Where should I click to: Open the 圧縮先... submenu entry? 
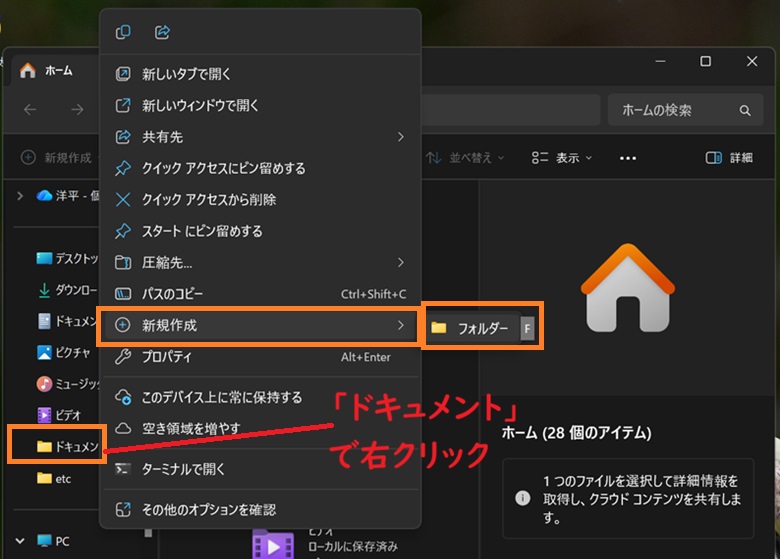[x=260, y=262]
